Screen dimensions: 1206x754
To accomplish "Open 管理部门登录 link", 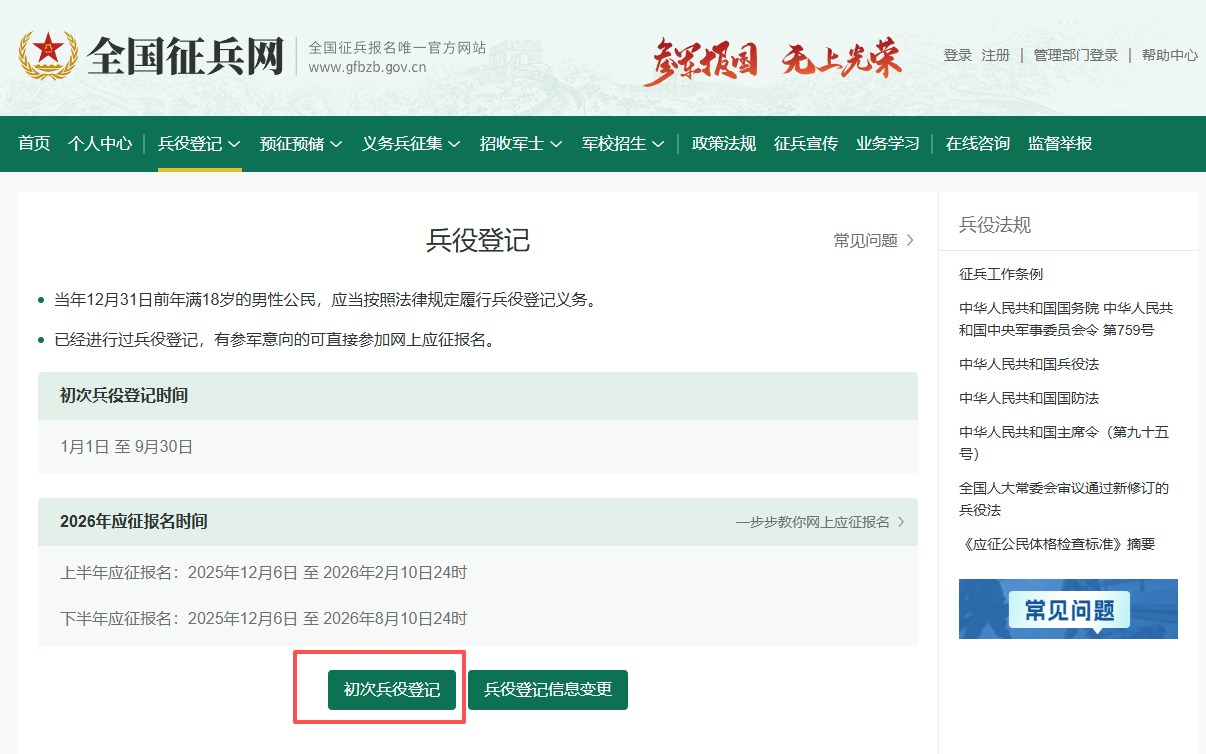I will click(x=1076, y=56).
